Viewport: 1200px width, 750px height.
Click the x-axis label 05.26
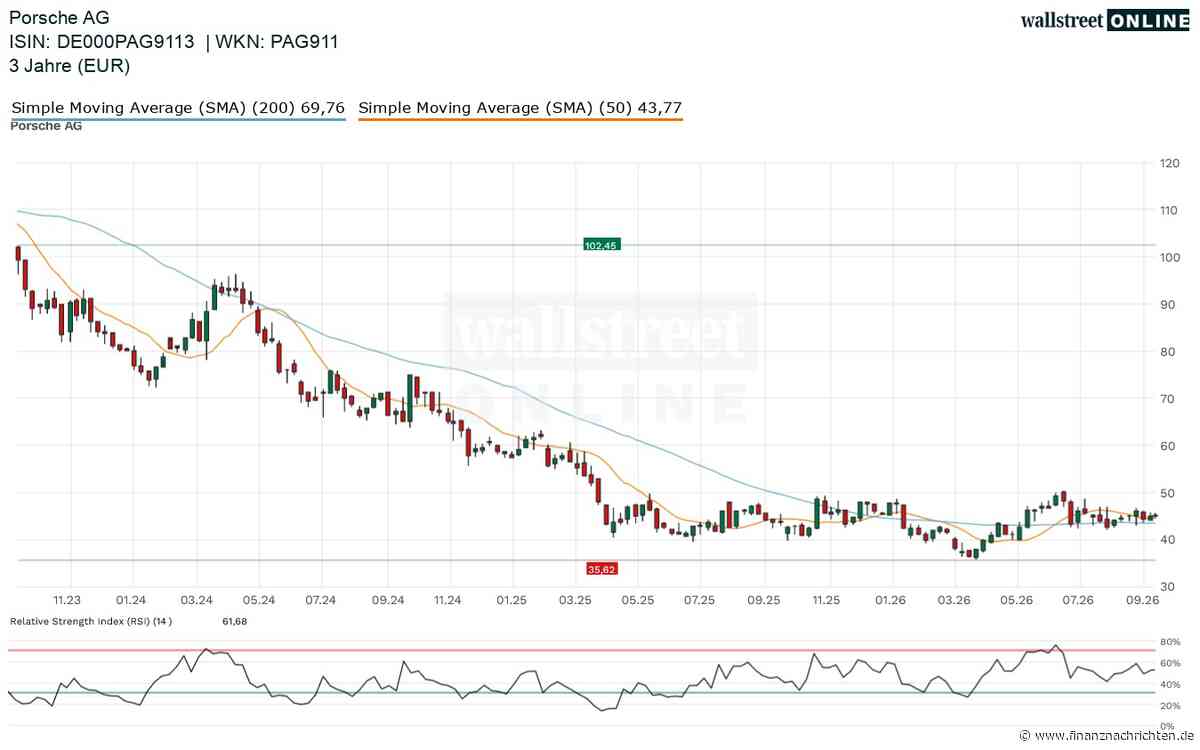[1016, 600]
